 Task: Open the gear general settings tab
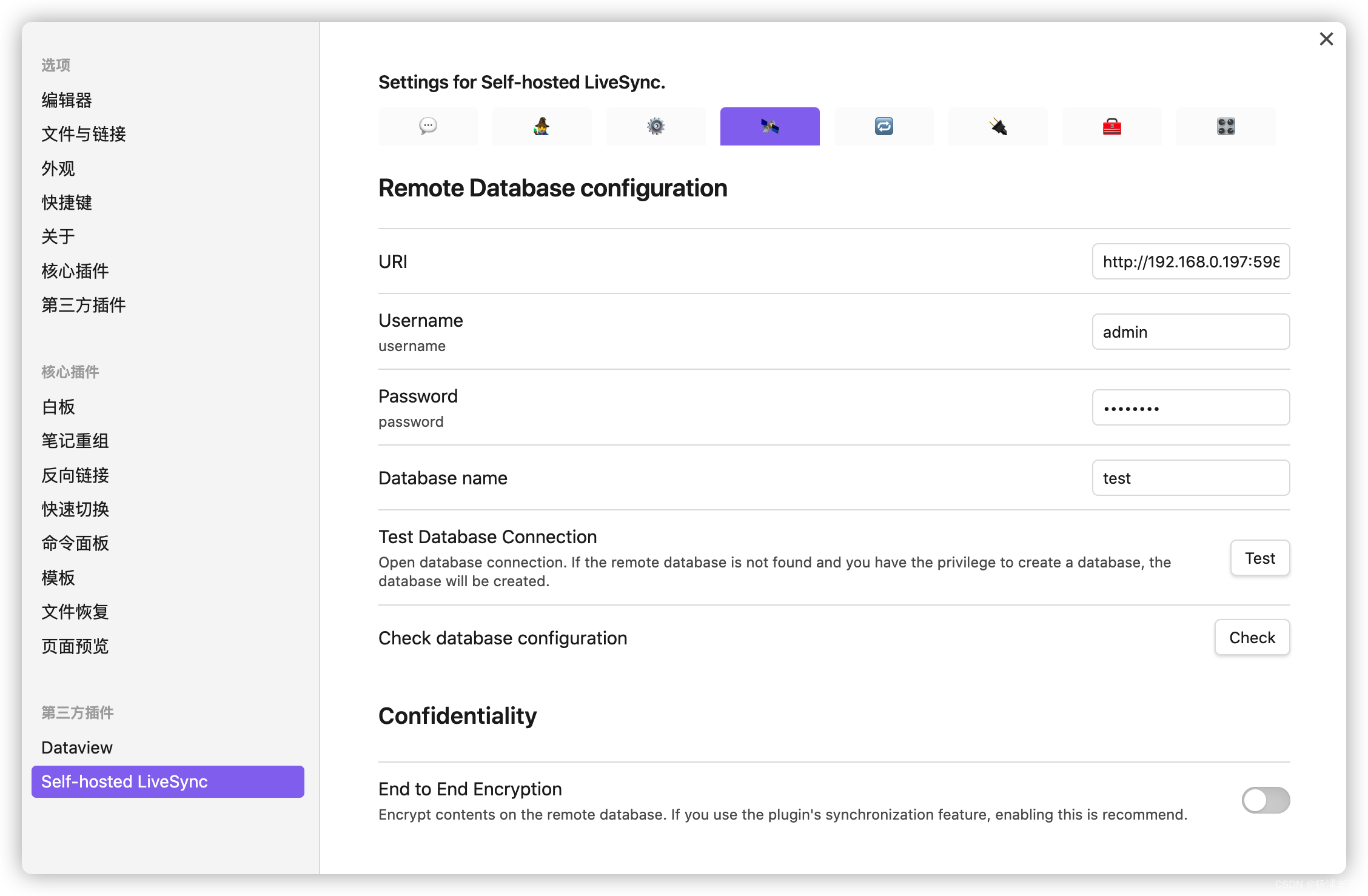[655, 126]
